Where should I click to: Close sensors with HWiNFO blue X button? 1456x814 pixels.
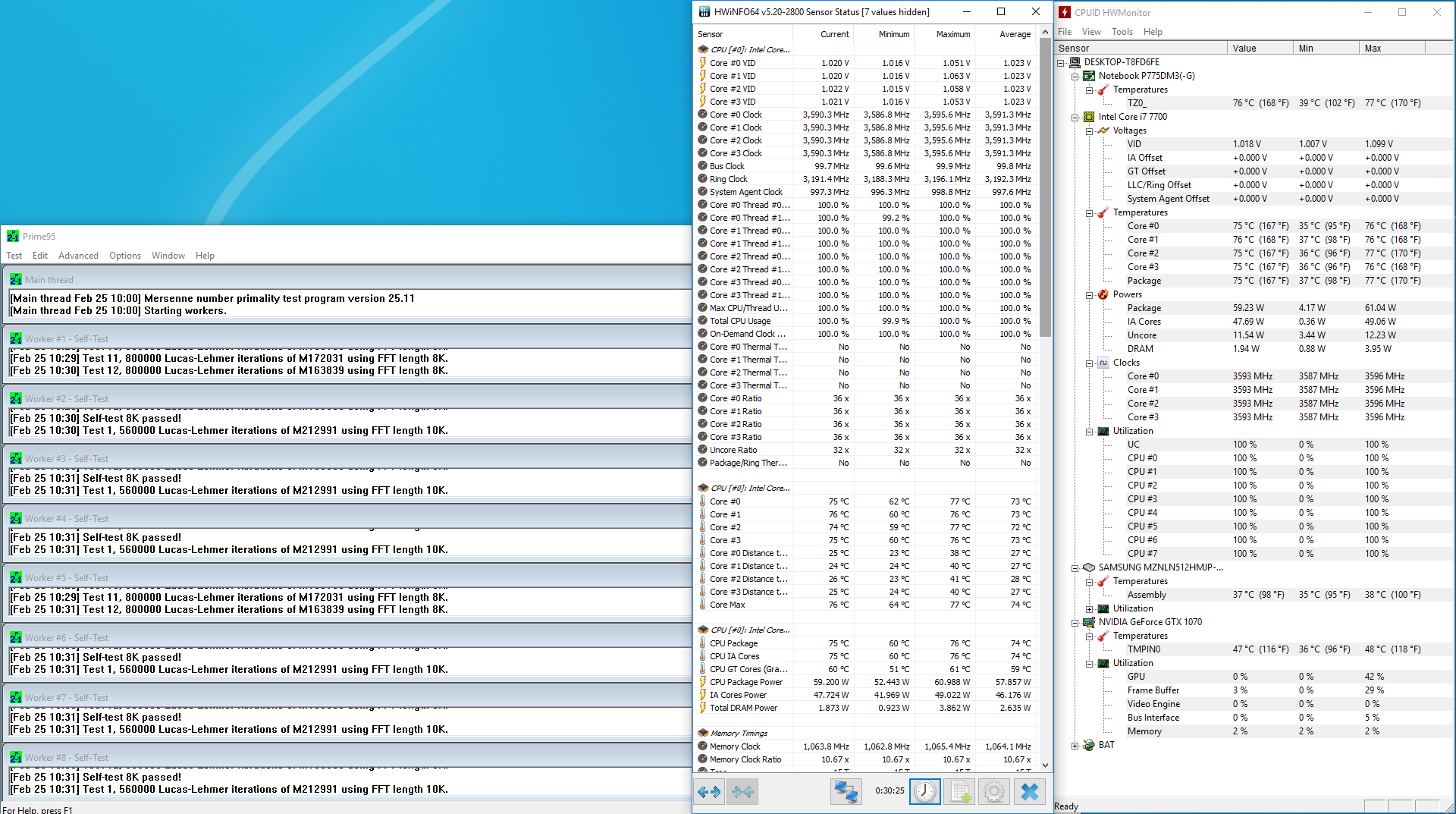pos(1029,792)
